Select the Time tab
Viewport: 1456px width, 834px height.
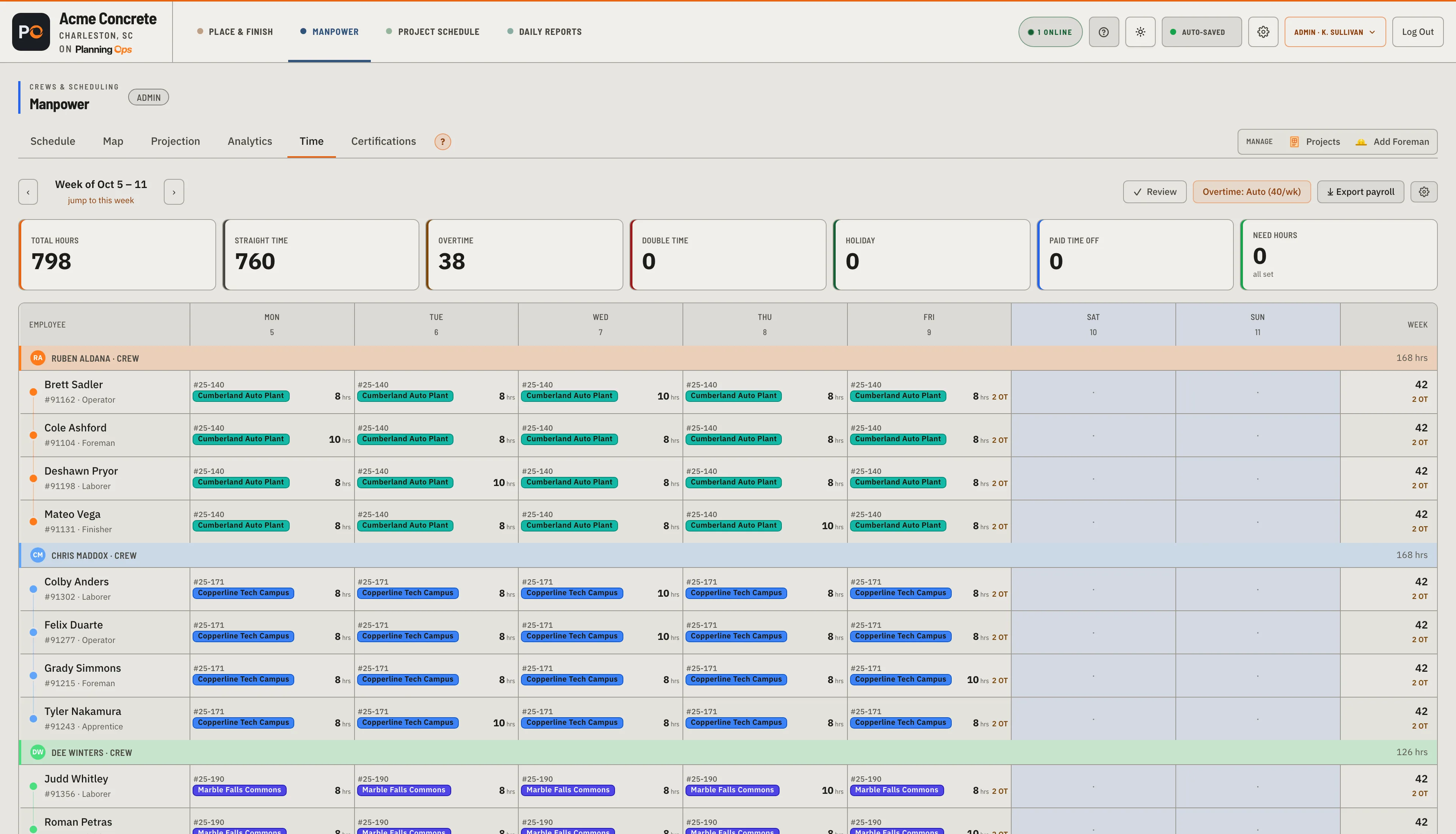[312, 141]
